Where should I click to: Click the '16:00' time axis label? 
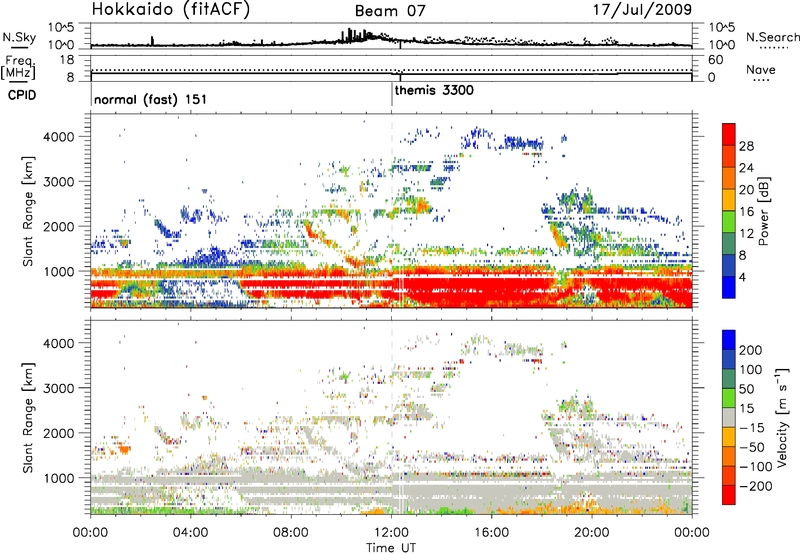tap(491, 533)
